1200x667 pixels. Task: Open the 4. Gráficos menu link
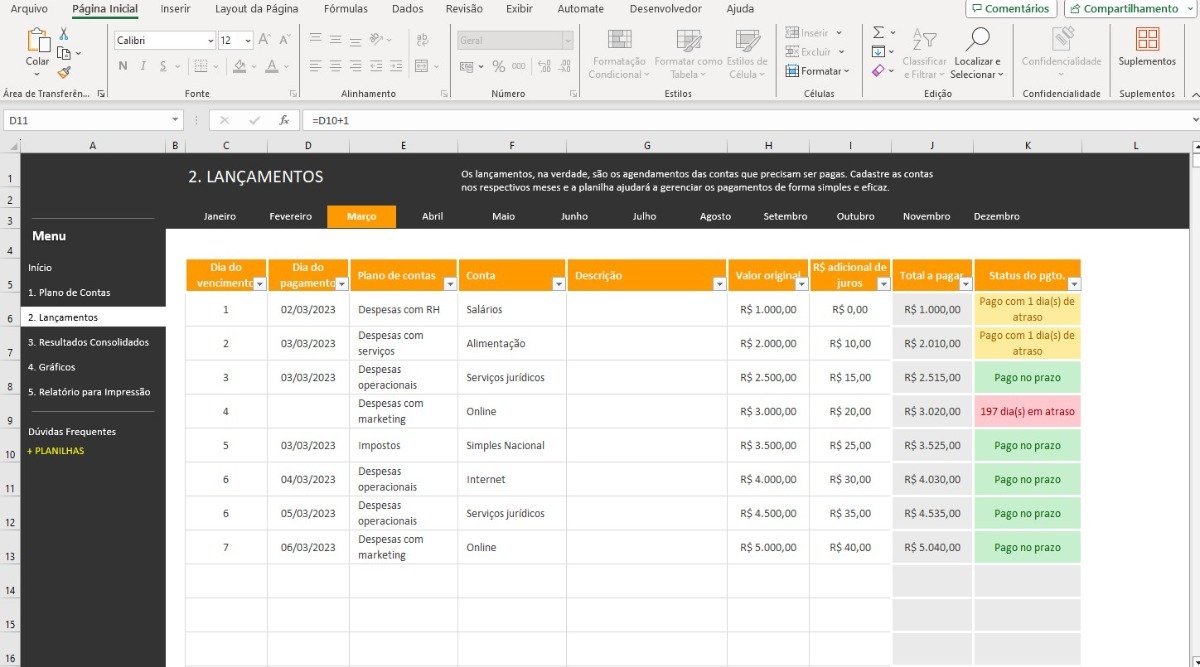[51, 367]
